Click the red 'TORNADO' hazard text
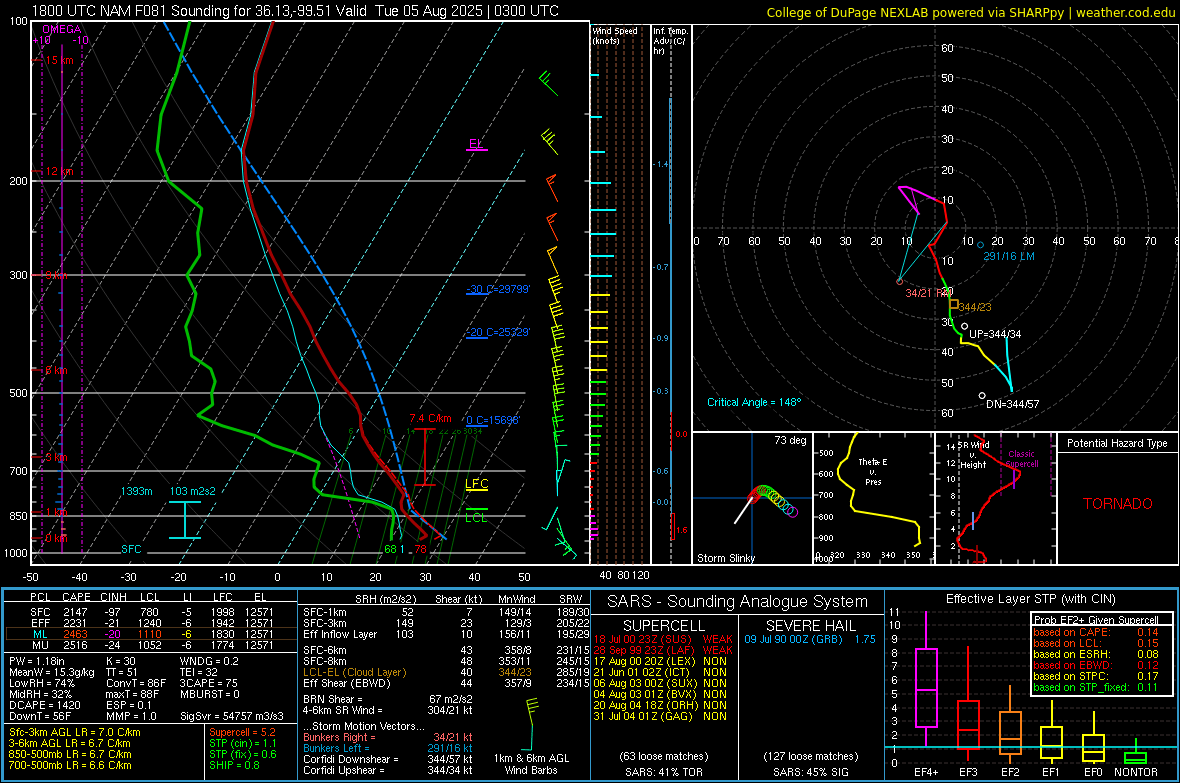The image size is (1180, 783). [1118, 504]
